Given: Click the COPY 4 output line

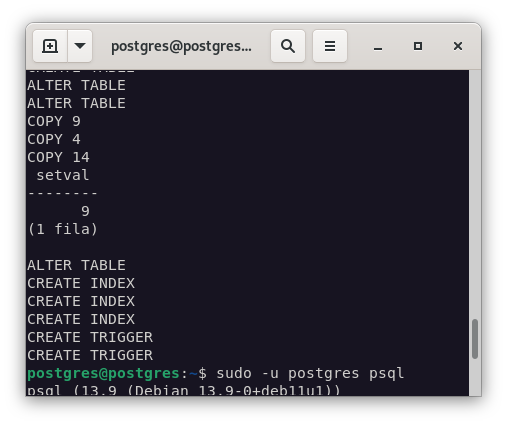Looking at the screenshot, I should (x=54, y=139).
